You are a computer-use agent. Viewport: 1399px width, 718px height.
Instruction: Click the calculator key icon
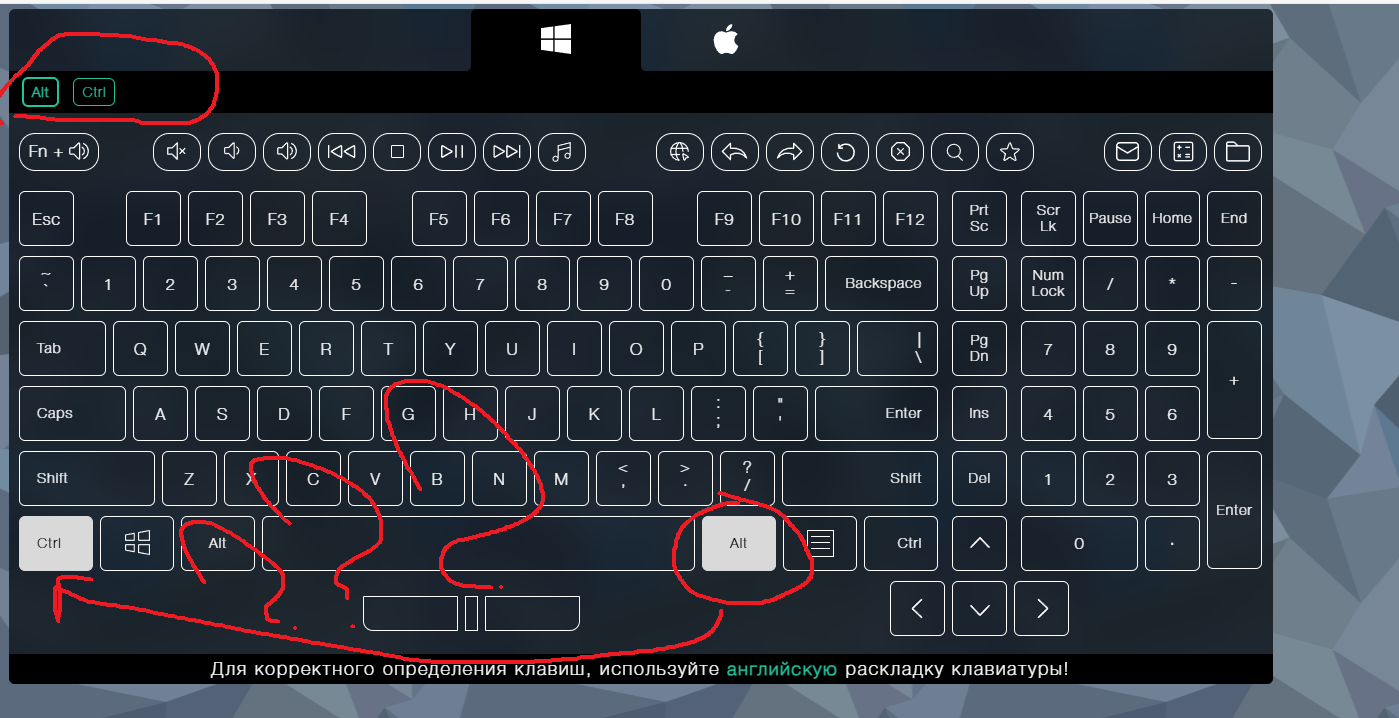coord(1183,152)
